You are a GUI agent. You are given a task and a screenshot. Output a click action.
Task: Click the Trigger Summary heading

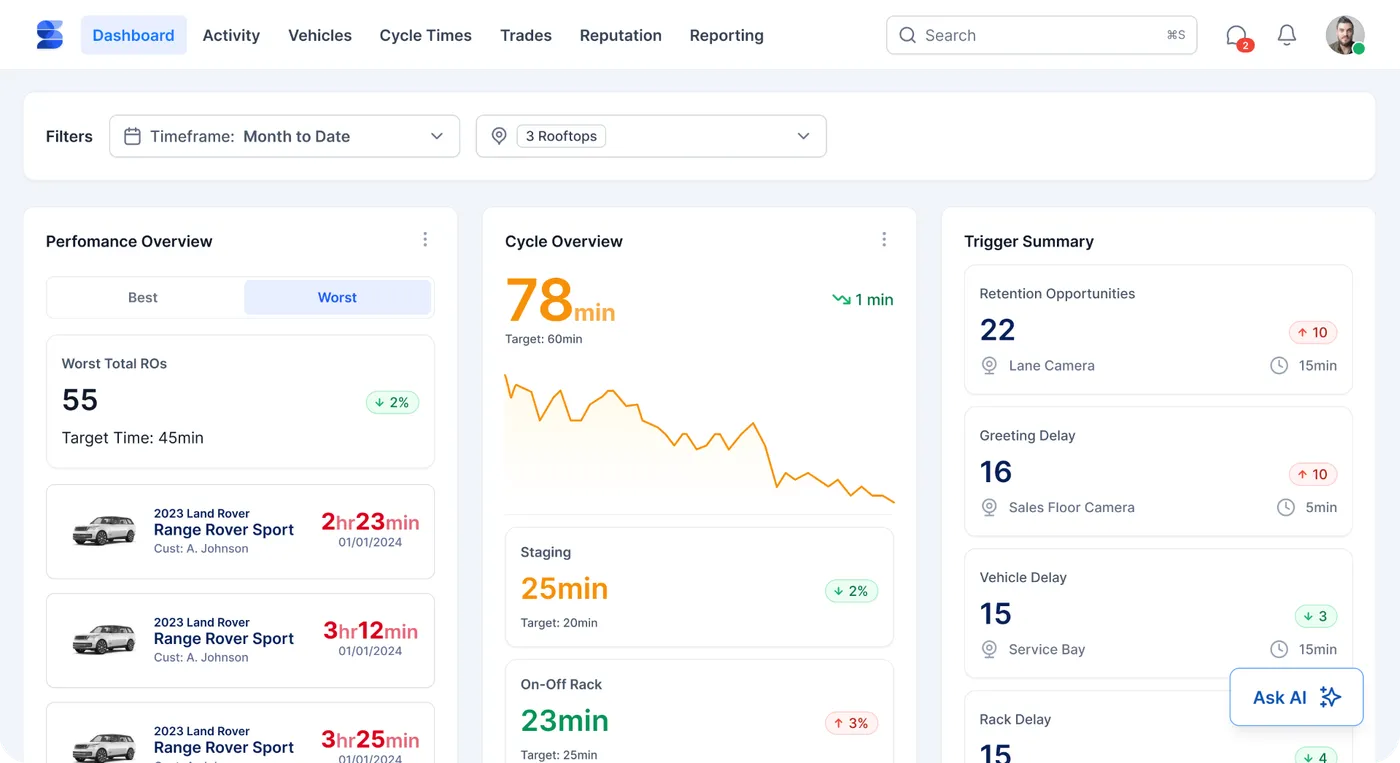[1029, 241]
